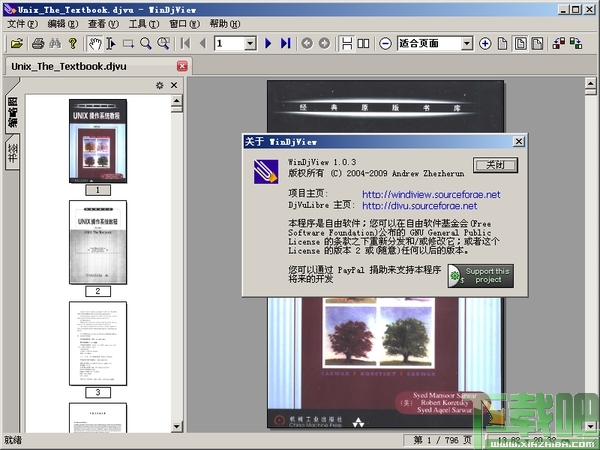This screenshot has width=600, height=450.
Task: Zoom out with the minus button
Action: [x=385, y=44]
